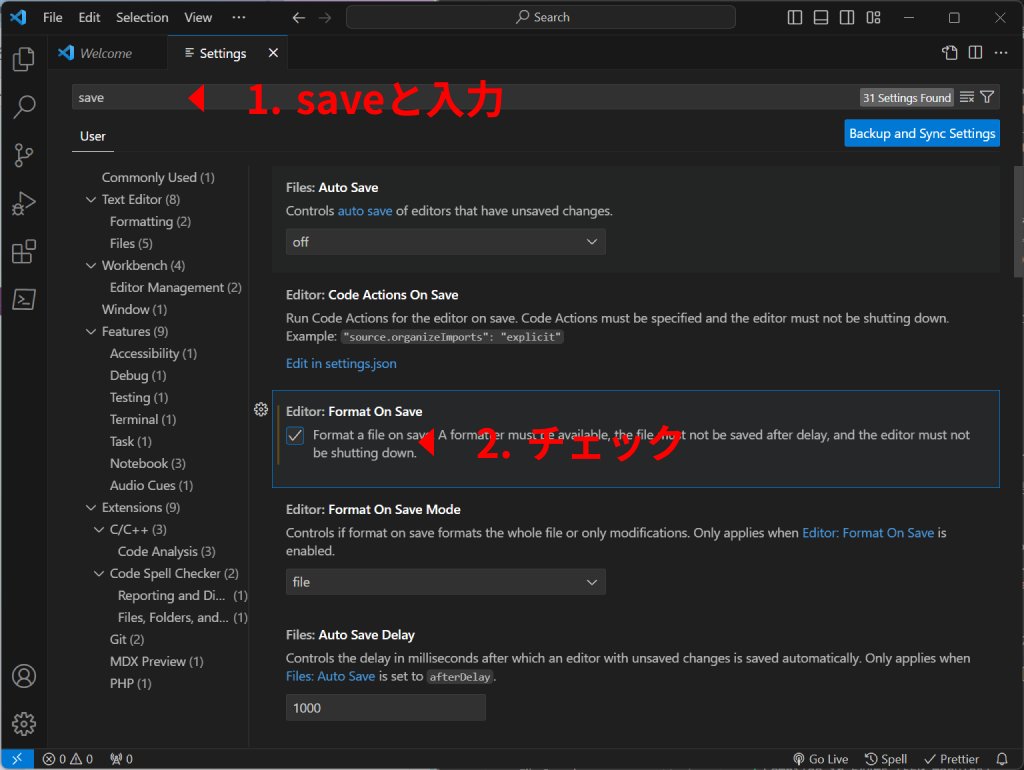Open notifications bell in status bar

click(1002, 758)
